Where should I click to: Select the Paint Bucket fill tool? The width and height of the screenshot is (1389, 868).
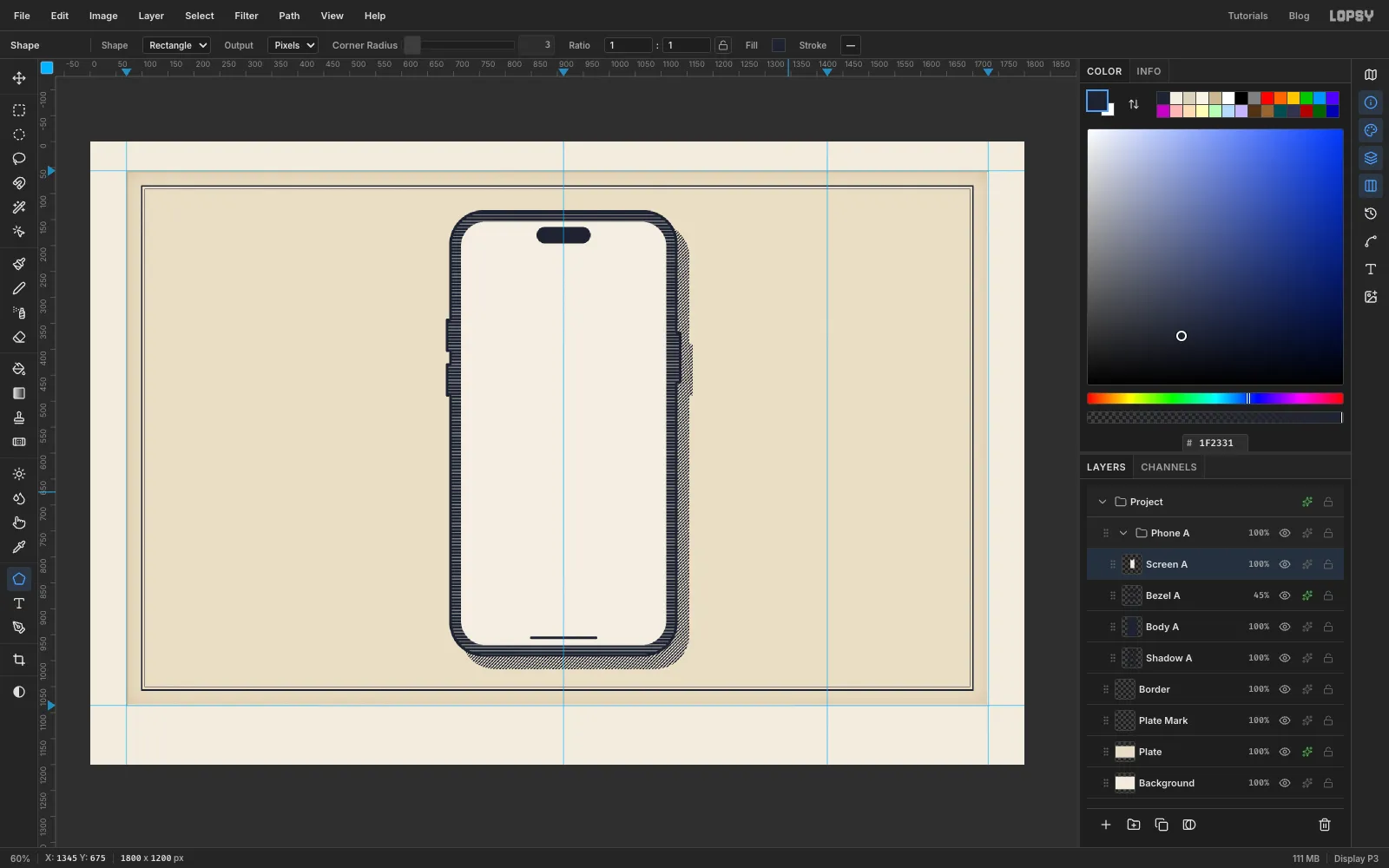[x=19, y=369]
